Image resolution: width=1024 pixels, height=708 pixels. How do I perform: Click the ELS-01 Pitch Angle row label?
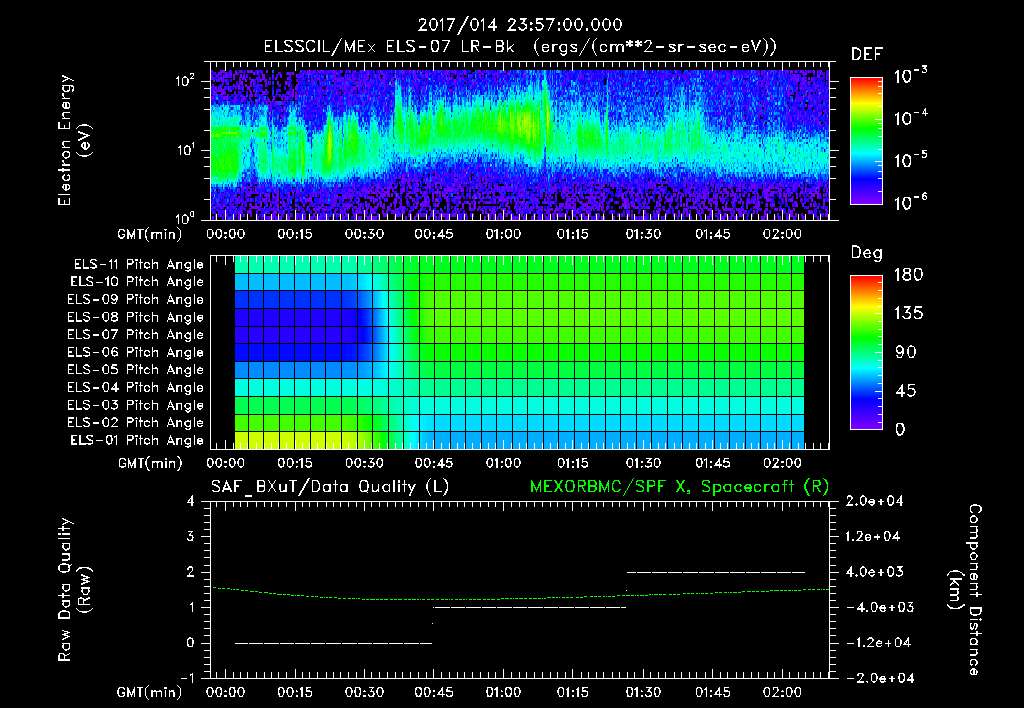click(137, 440)
